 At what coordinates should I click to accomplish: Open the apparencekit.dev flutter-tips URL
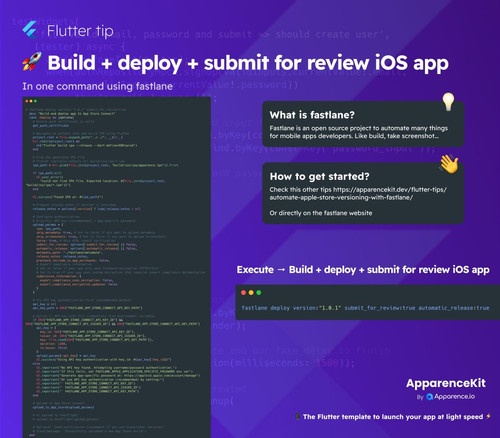358,193
